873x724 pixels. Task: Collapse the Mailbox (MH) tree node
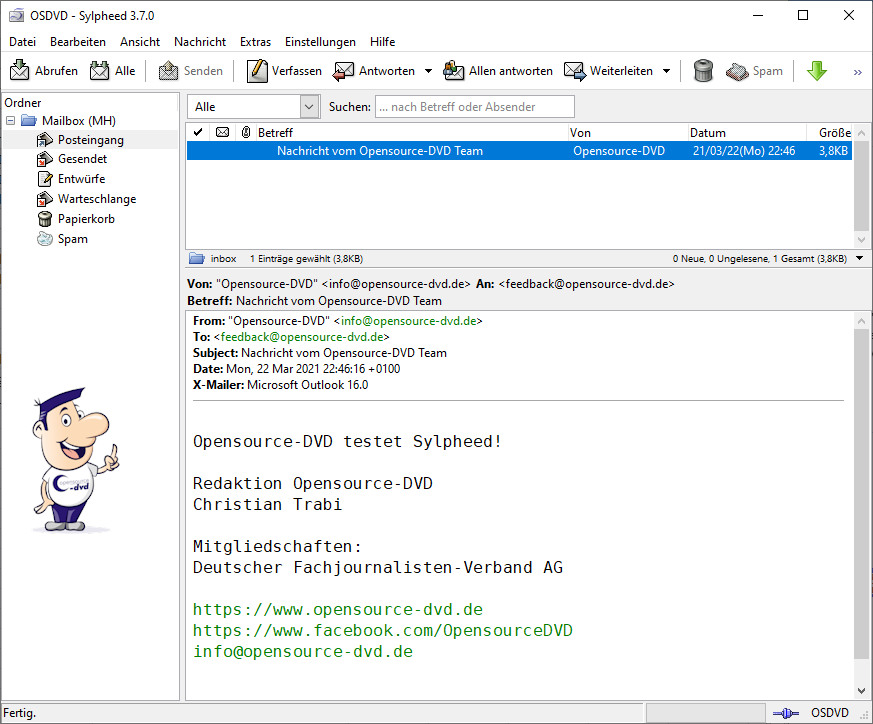11,121
